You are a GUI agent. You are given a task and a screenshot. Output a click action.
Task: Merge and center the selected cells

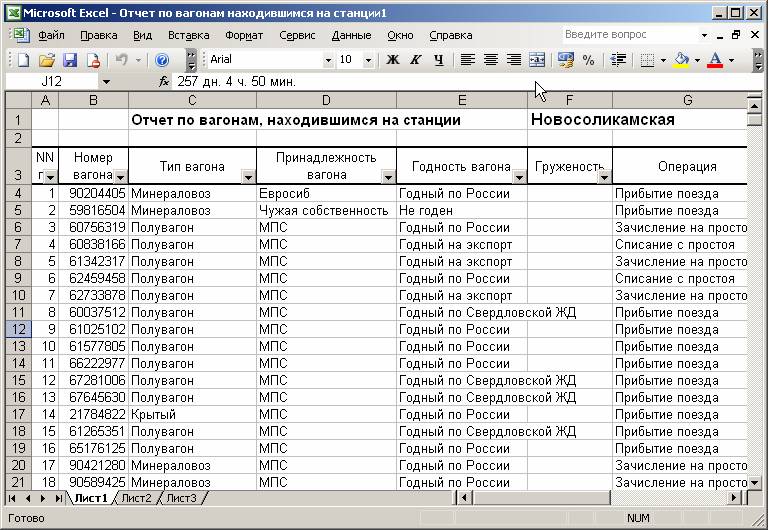tap(537, 60)
